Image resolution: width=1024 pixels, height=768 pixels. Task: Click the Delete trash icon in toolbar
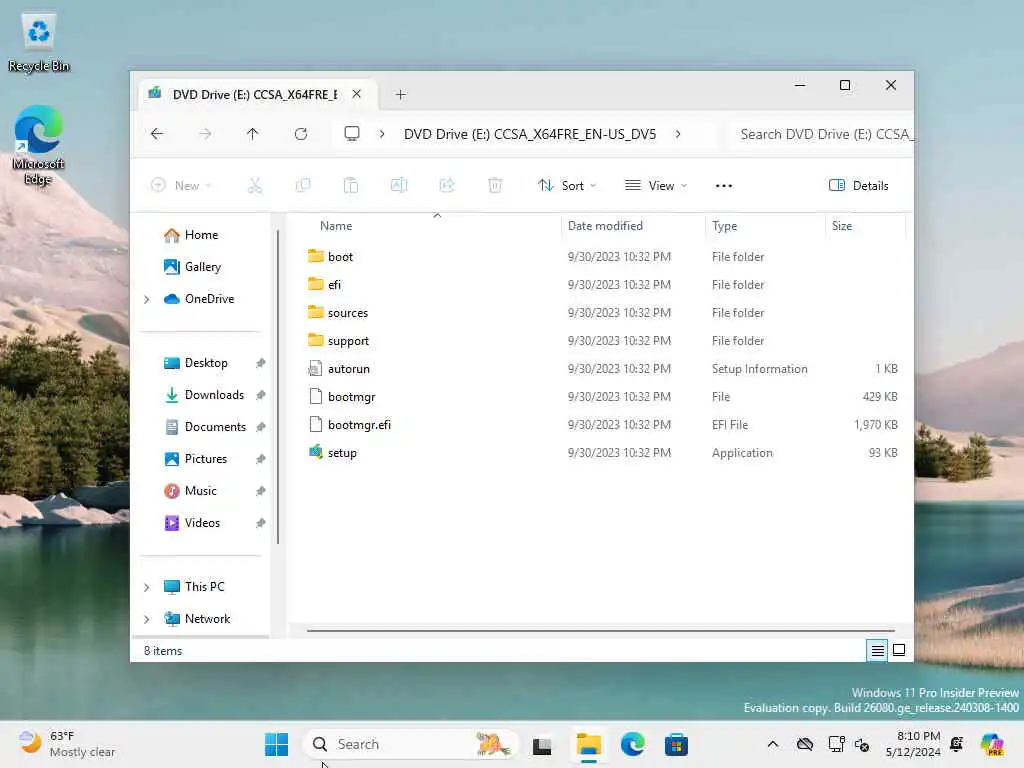495,186
